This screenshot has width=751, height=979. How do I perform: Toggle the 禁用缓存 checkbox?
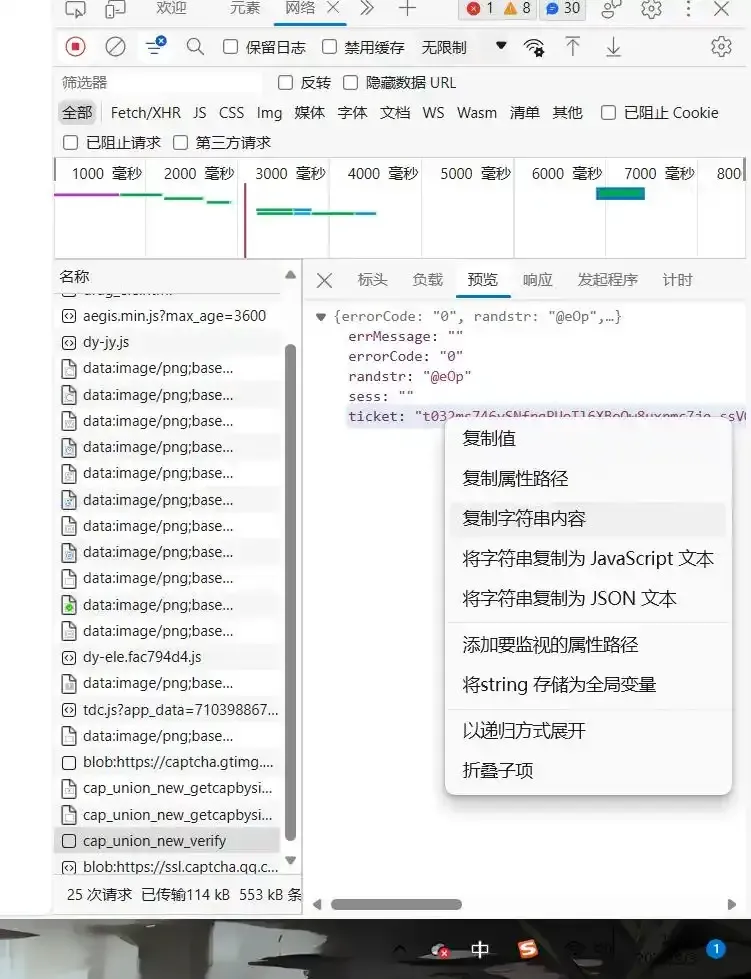coord(330,47)
